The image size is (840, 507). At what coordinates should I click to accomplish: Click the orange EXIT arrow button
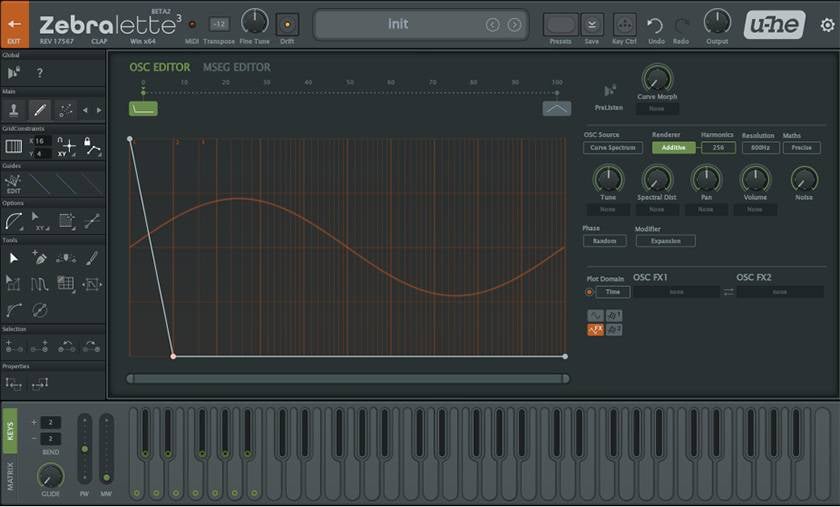(14, 24)
